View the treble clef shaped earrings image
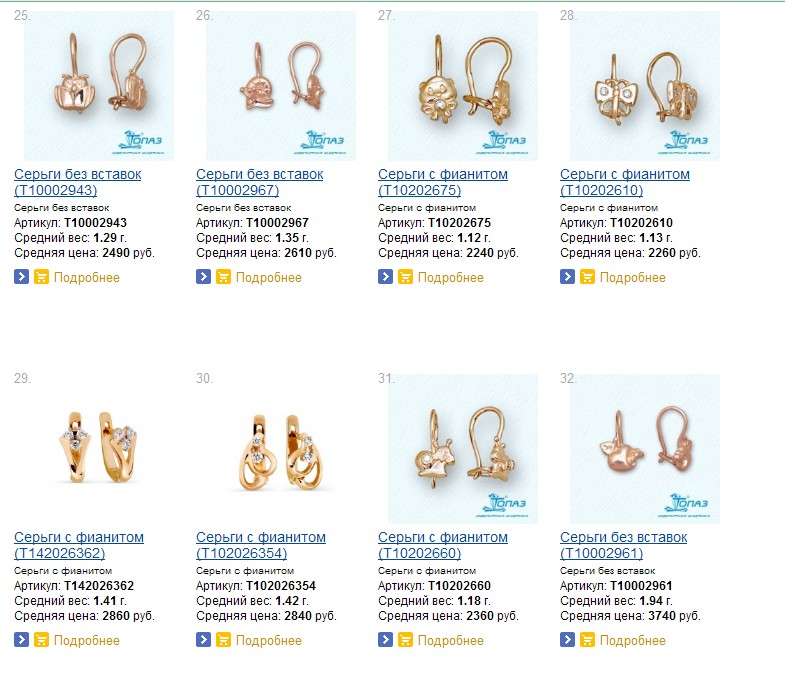785x684 pixels. 281,449
